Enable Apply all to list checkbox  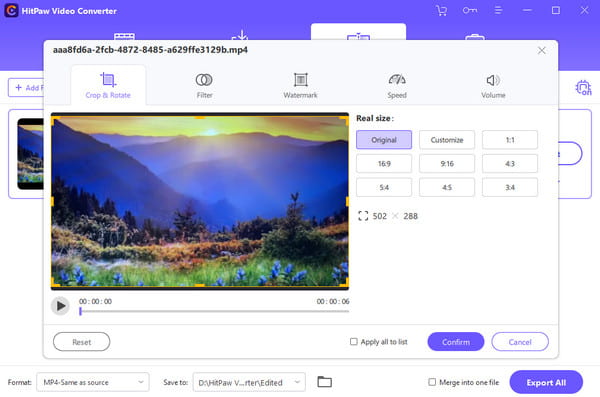pos(354,341)
